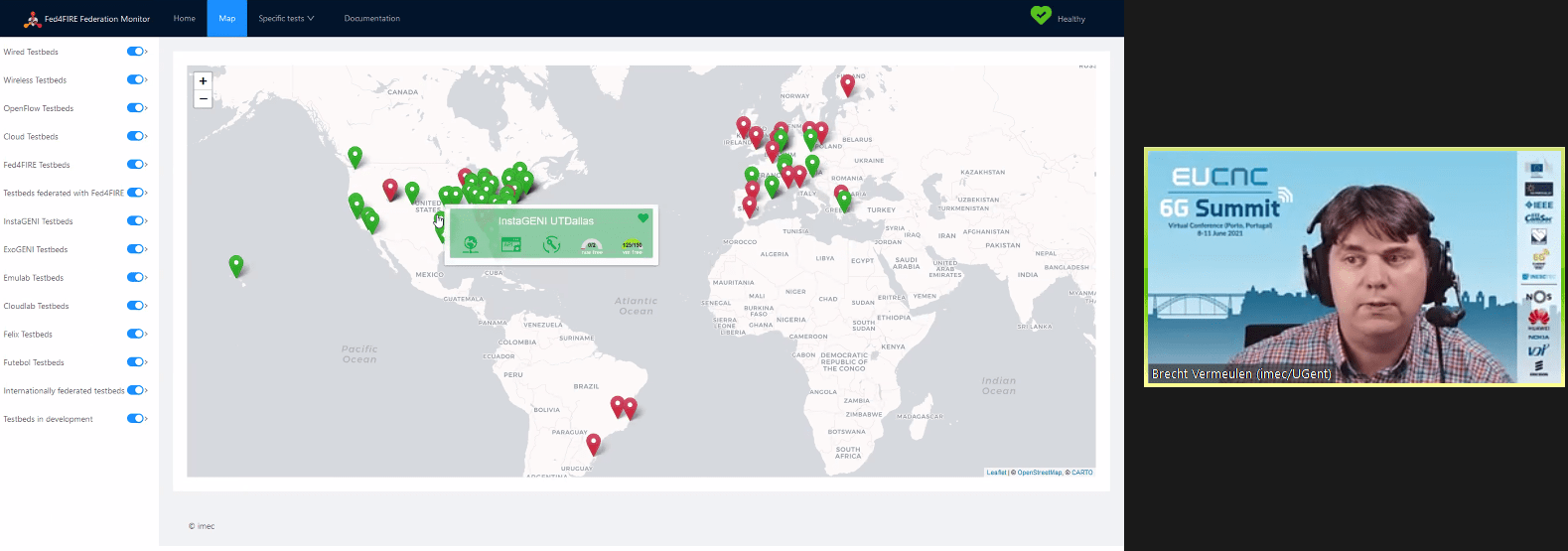Click the wrench maintenance icon in the popup

[x=551, y=244]
